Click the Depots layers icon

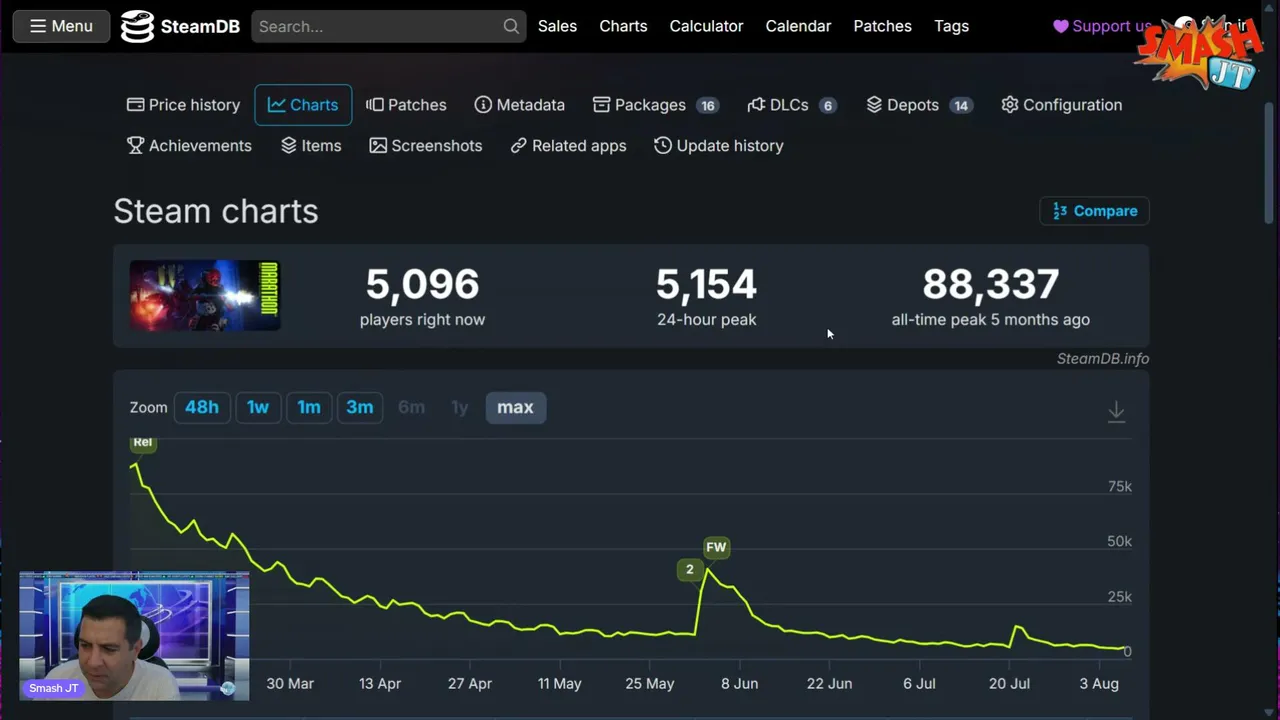pyautogui.click(x=874, y=105)
